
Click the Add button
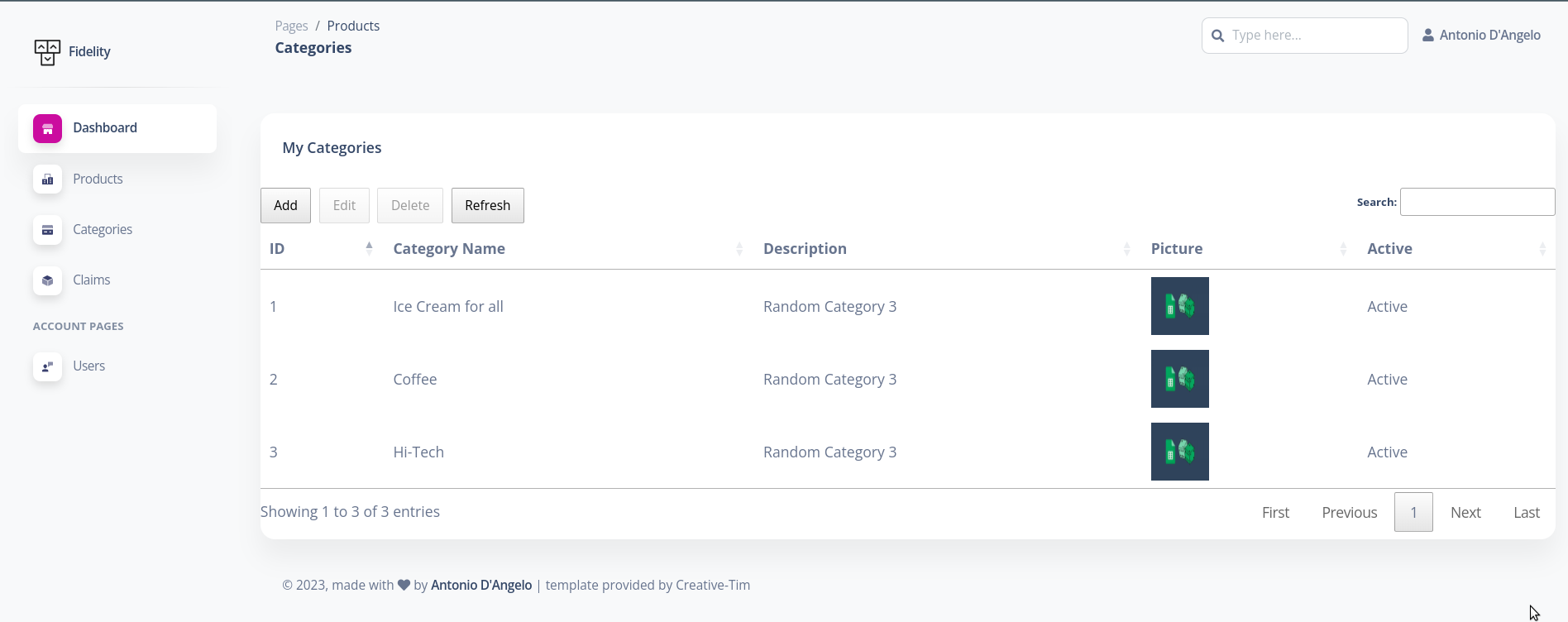(285, 205)
